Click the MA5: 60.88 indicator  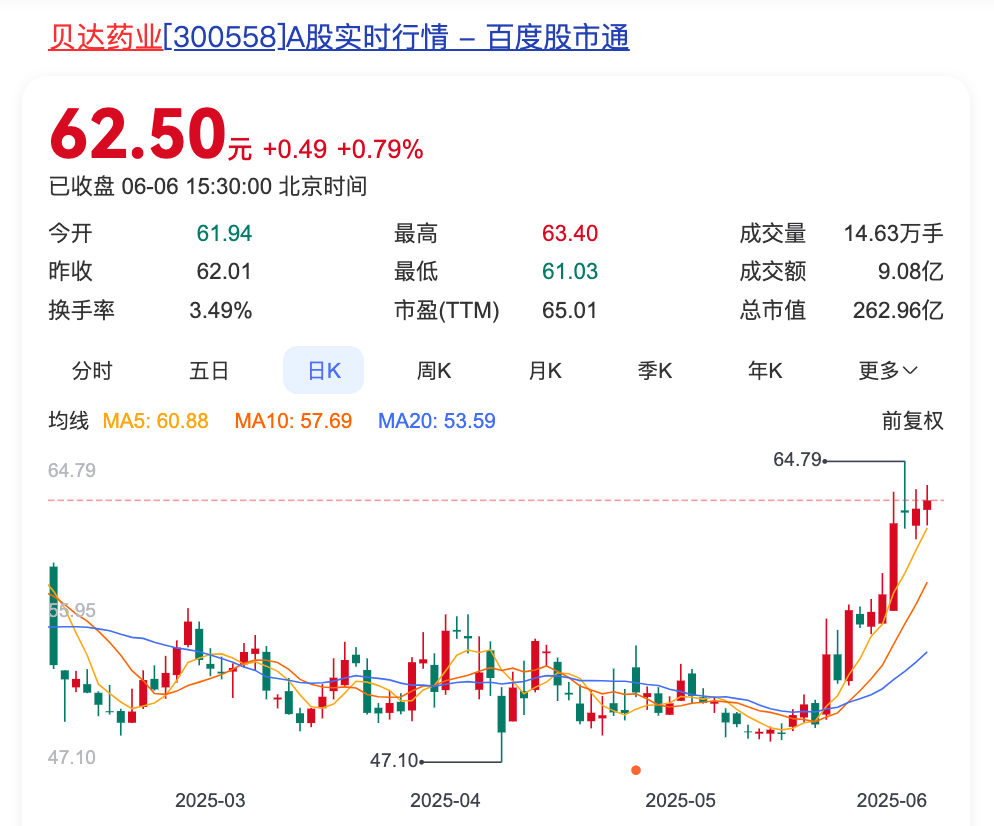(155, 421)
